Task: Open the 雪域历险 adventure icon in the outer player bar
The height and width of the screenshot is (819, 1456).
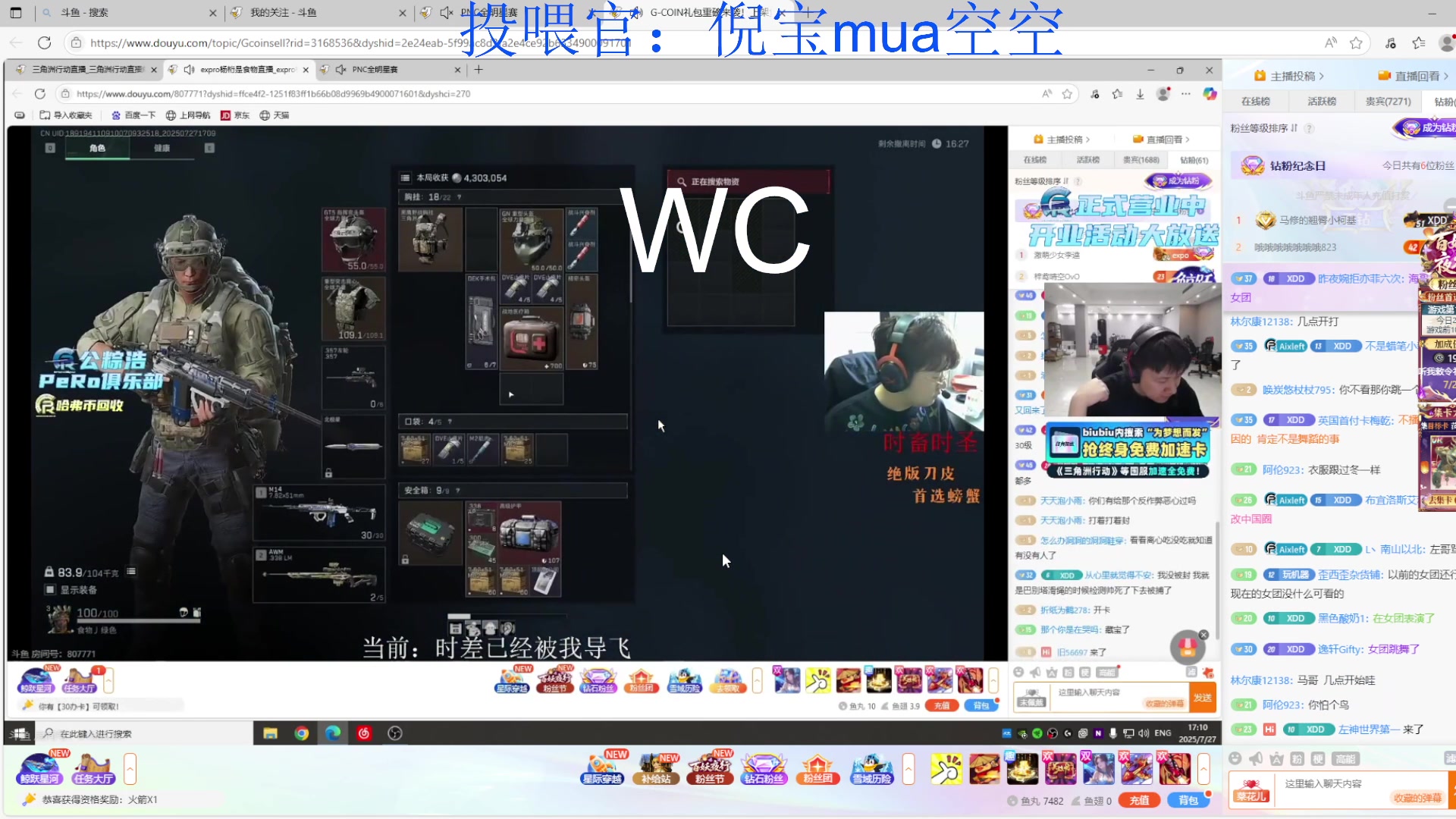Action: pos(872,769)
